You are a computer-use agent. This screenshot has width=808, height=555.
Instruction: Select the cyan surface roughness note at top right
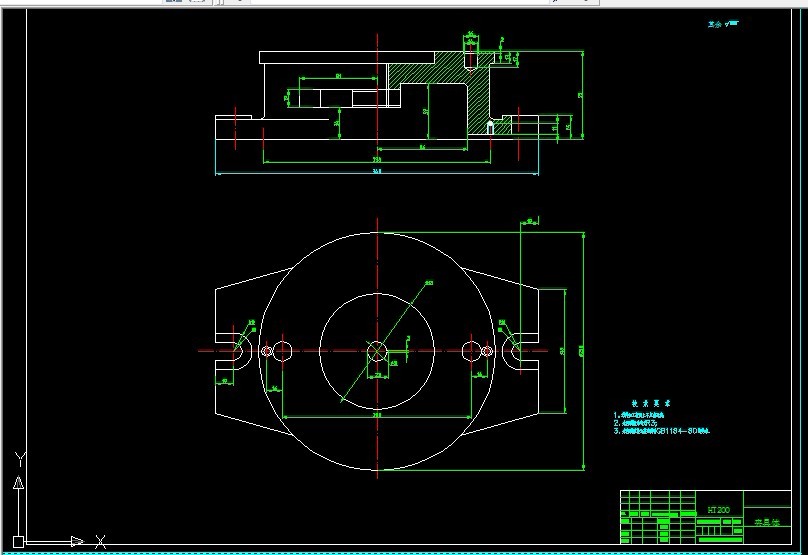[x=723, y=24]
